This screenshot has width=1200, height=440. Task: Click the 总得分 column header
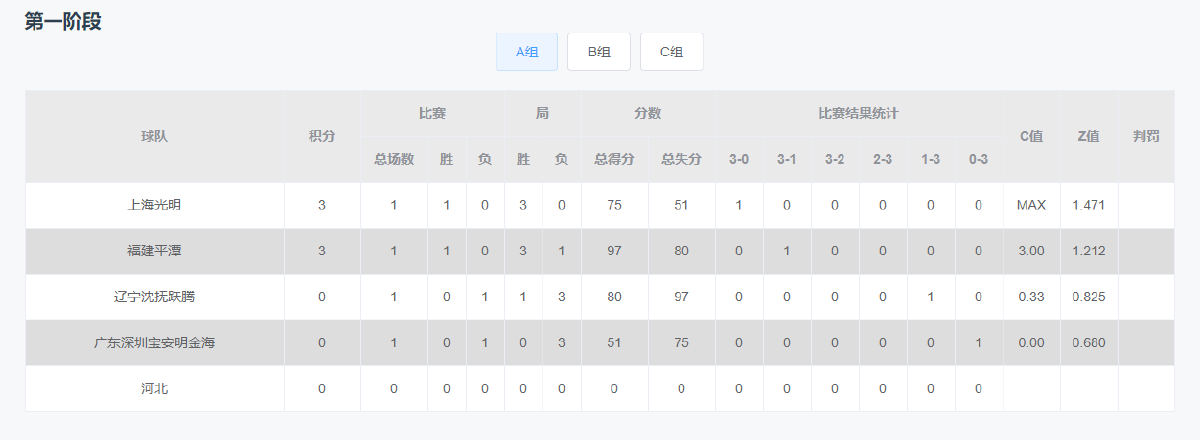[x=615, y=159]
